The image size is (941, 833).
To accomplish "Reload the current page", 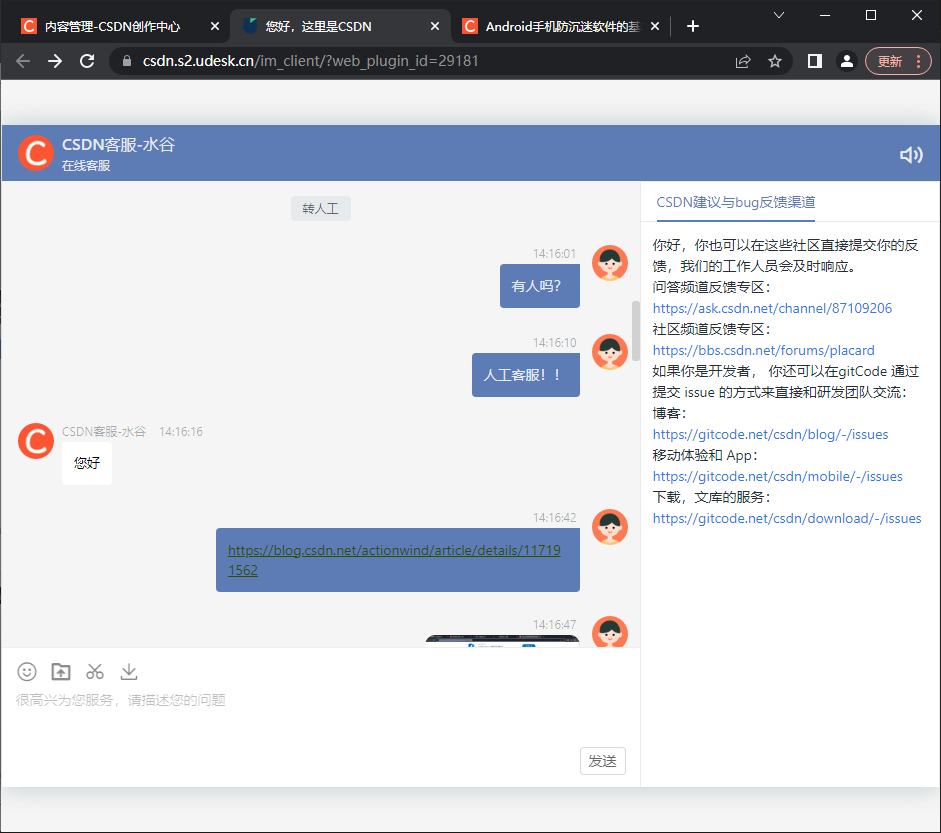I will coord(87,61).
